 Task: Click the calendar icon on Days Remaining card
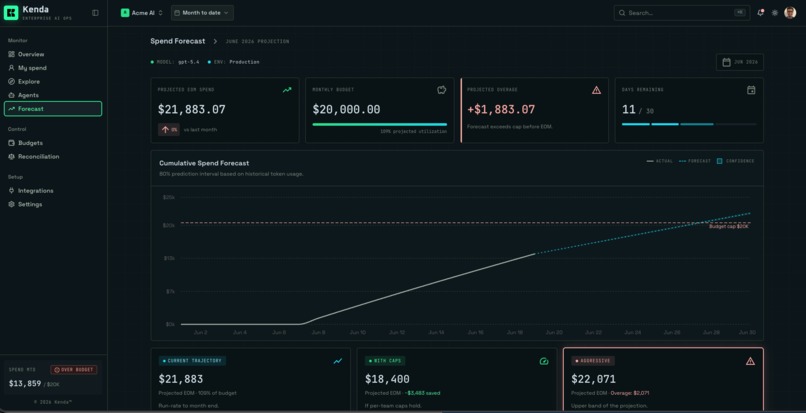[751, 90]
